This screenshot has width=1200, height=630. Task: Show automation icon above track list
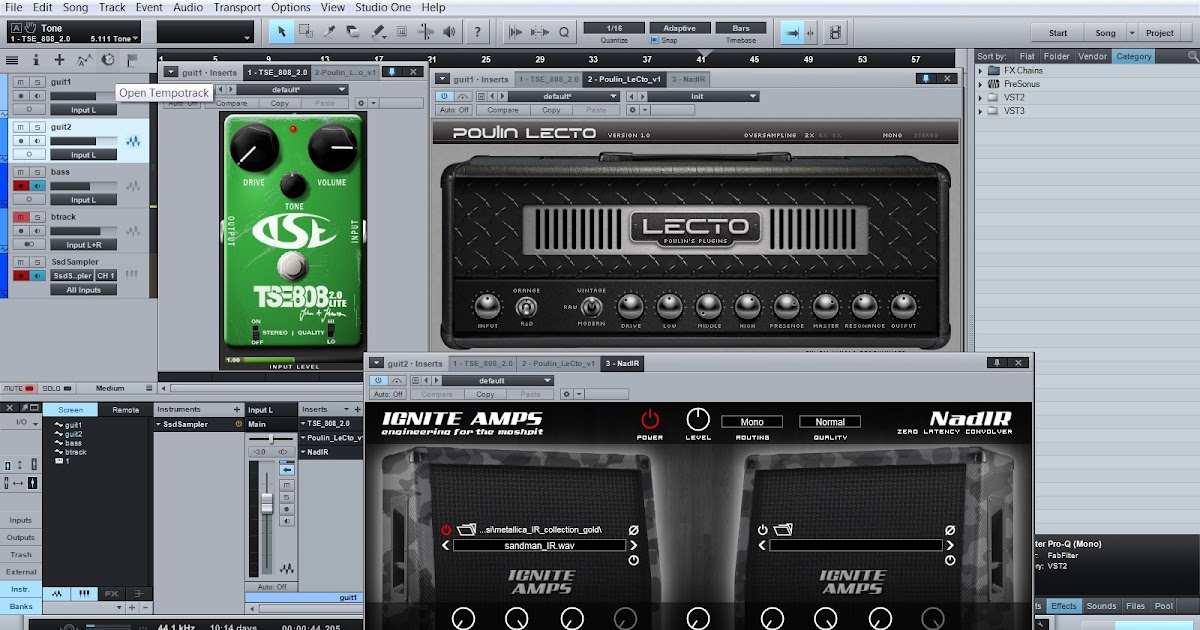click(84, 60)
